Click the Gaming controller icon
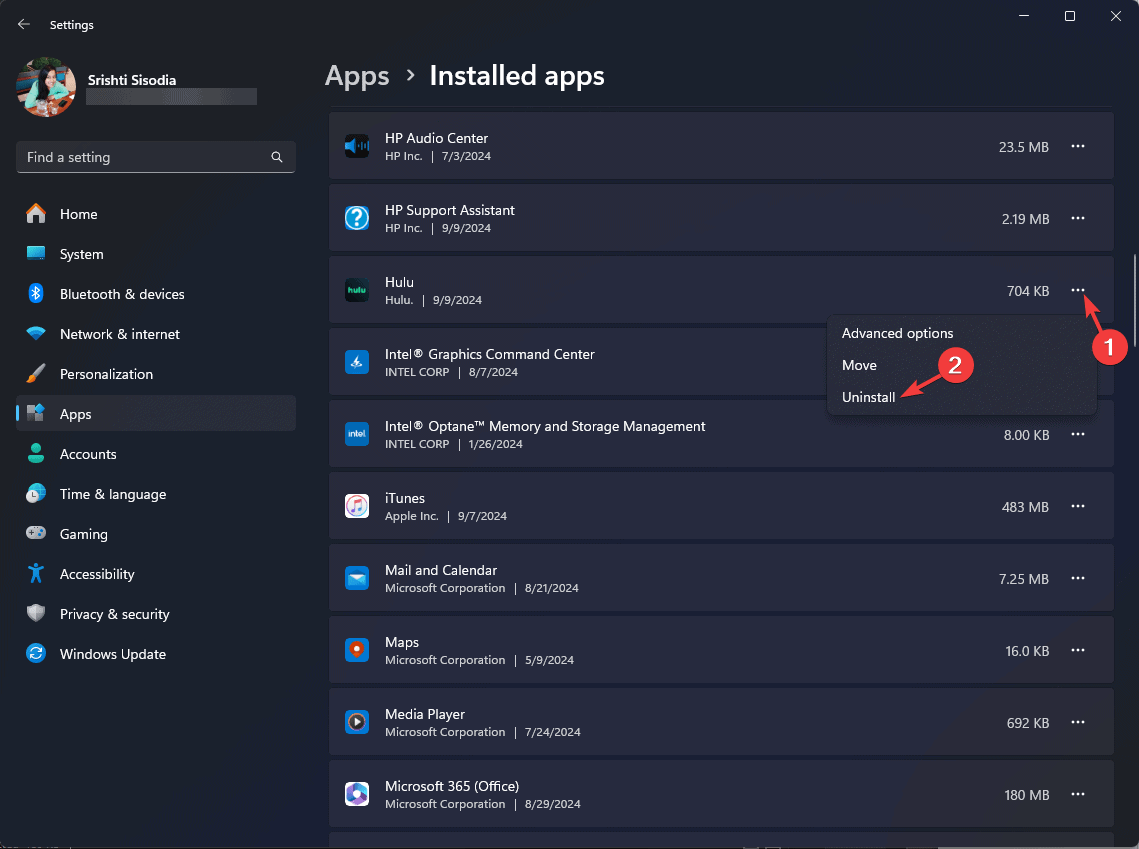1139x849 pixels. click(36, 533)
